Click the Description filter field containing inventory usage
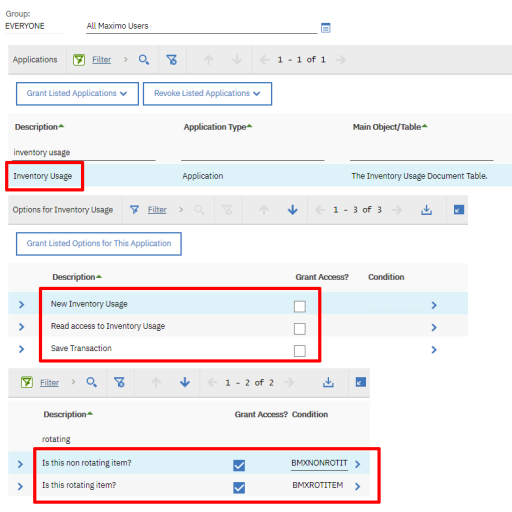The image size is (512, 512). (x=84, y=152)
